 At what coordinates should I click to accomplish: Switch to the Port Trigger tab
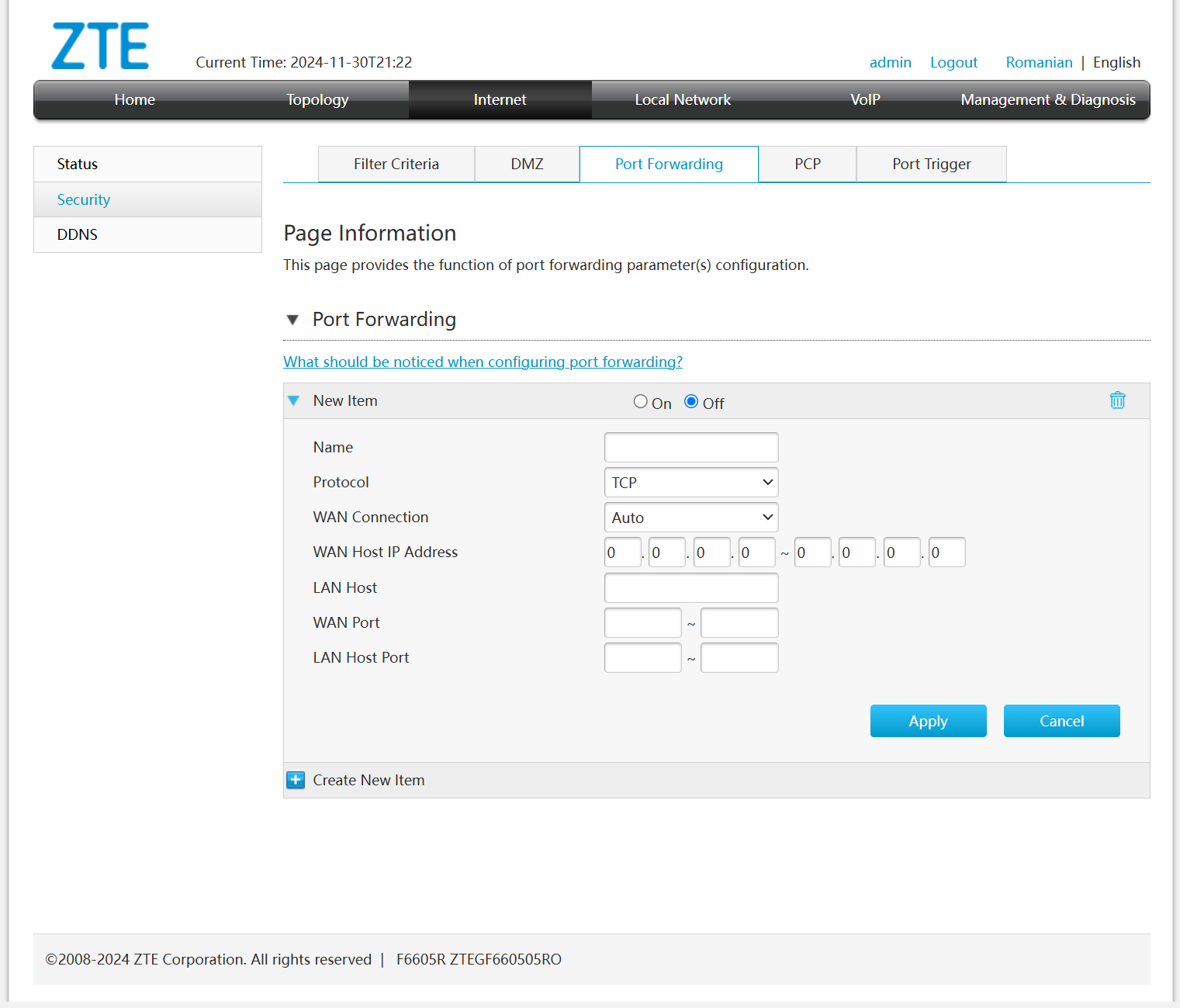(x=931, y=164)
